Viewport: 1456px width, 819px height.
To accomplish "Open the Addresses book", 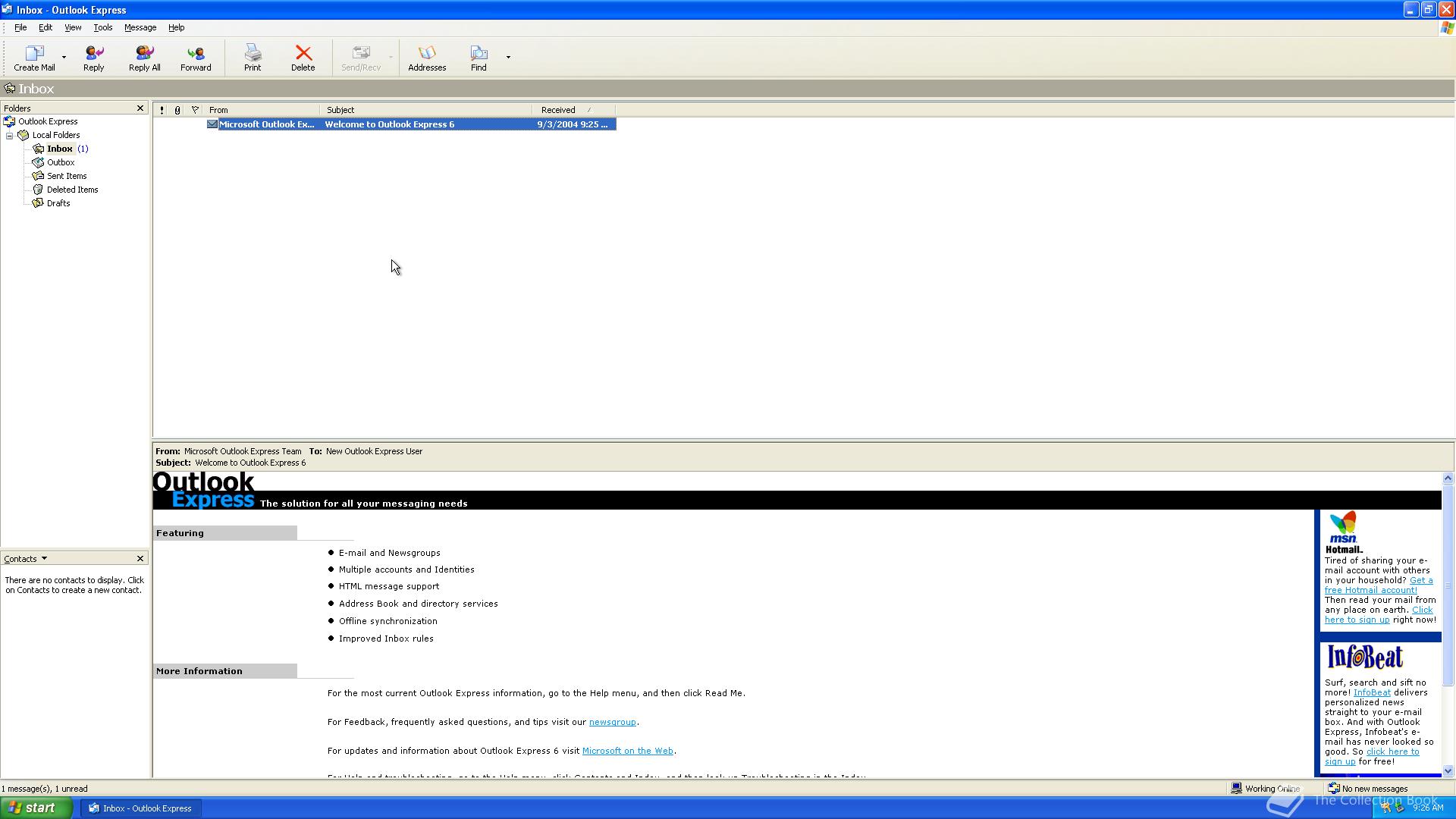I will click(427, 58).
